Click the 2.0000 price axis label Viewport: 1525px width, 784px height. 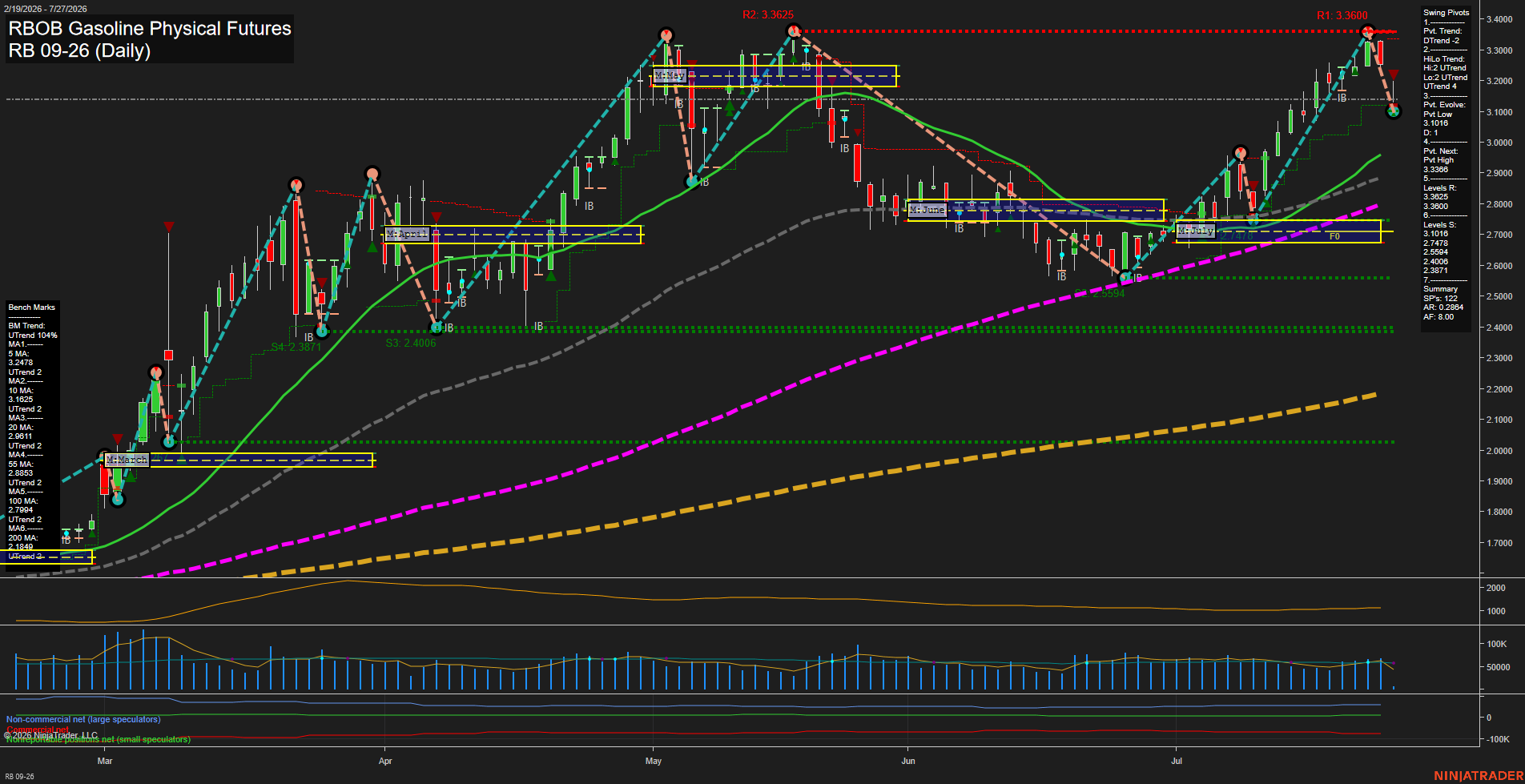pyautogui.click(x=1499, y=451)
